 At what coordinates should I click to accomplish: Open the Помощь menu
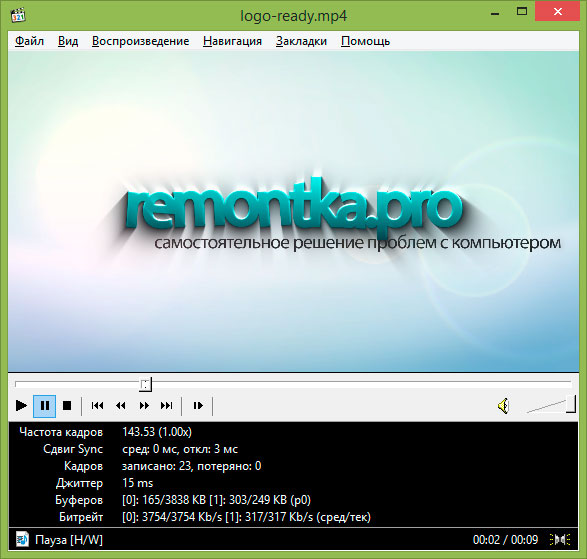tap(365, 41)
